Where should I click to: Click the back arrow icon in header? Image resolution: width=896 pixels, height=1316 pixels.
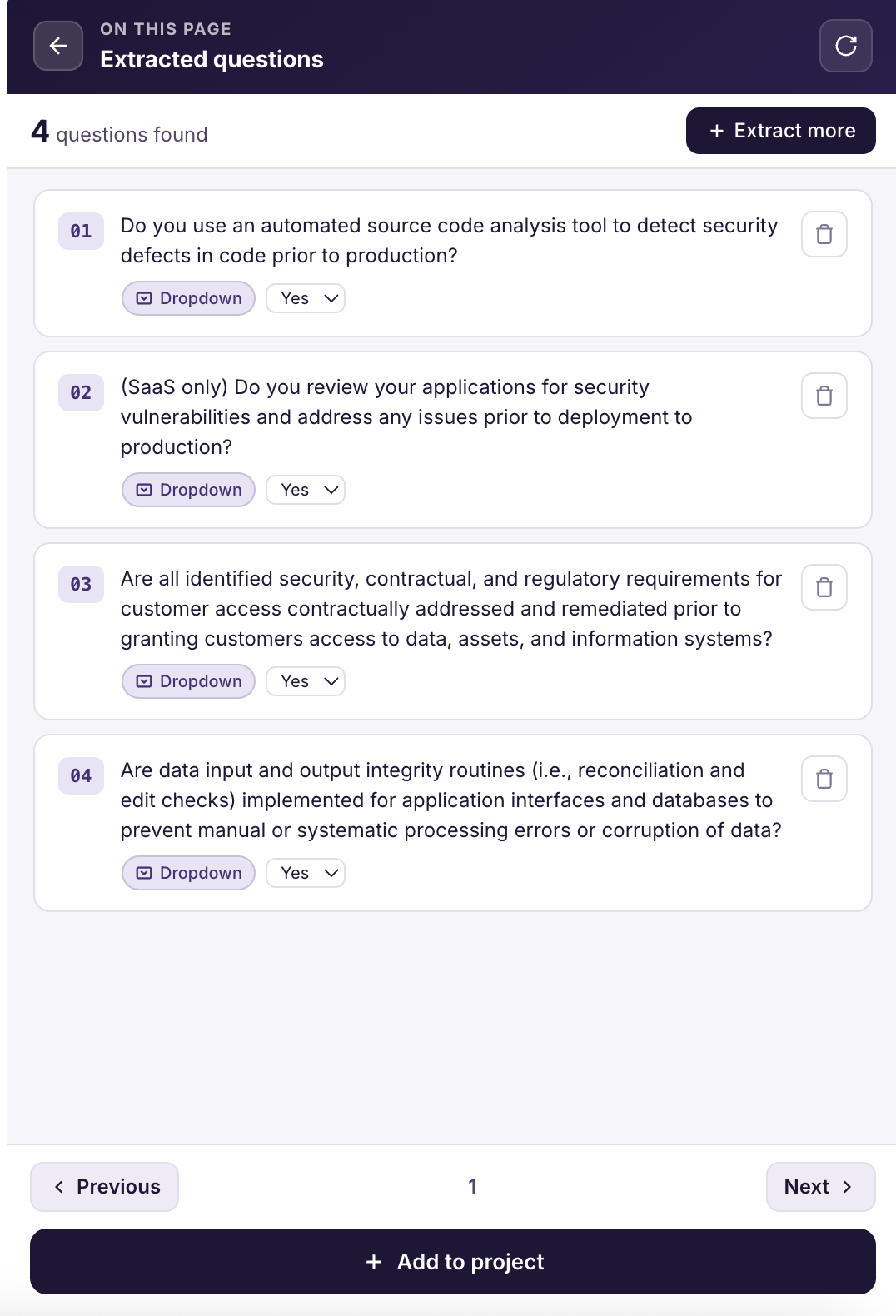[58, 46]
